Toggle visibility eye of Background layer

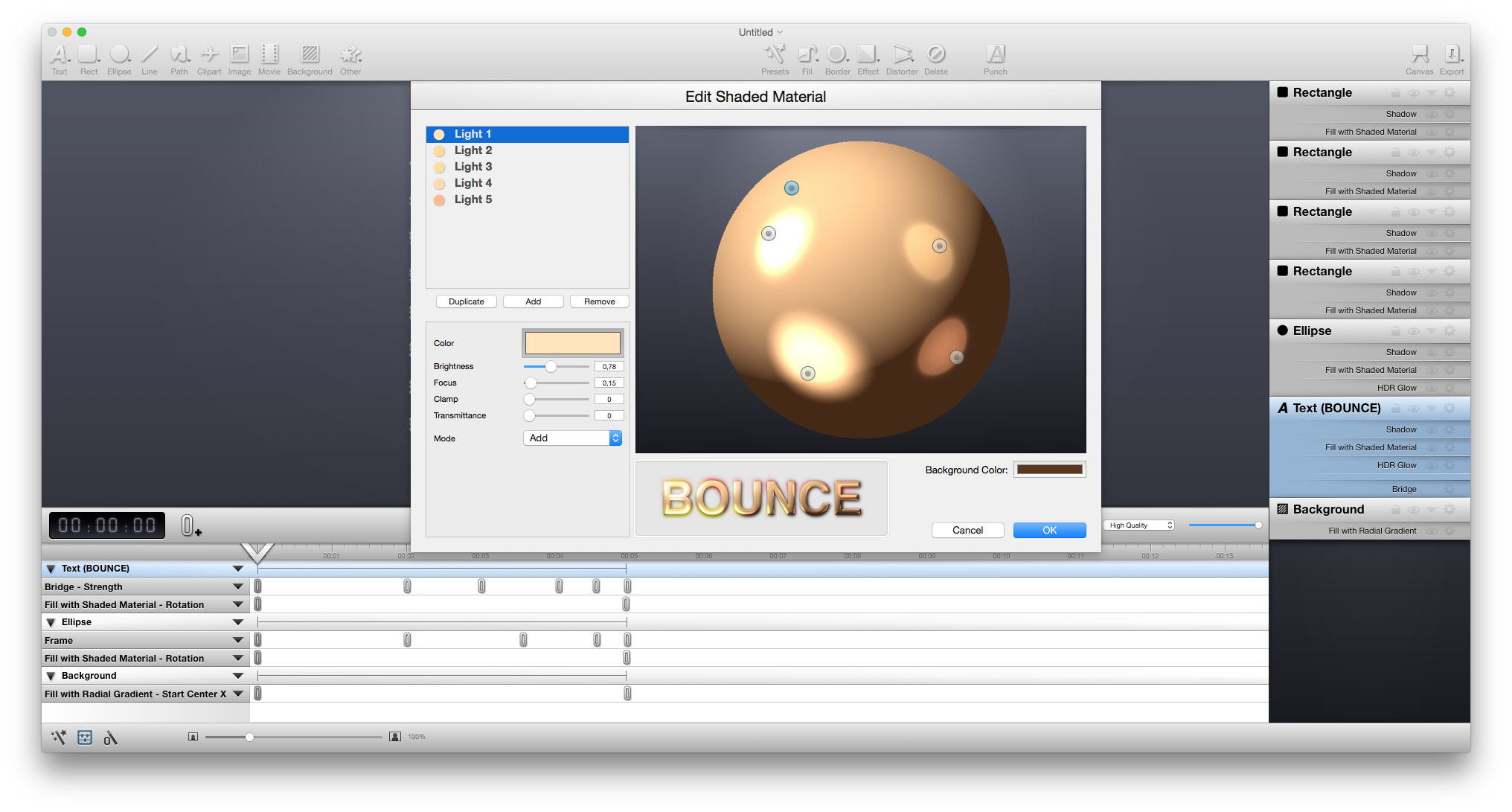(x=1414, y=510)
